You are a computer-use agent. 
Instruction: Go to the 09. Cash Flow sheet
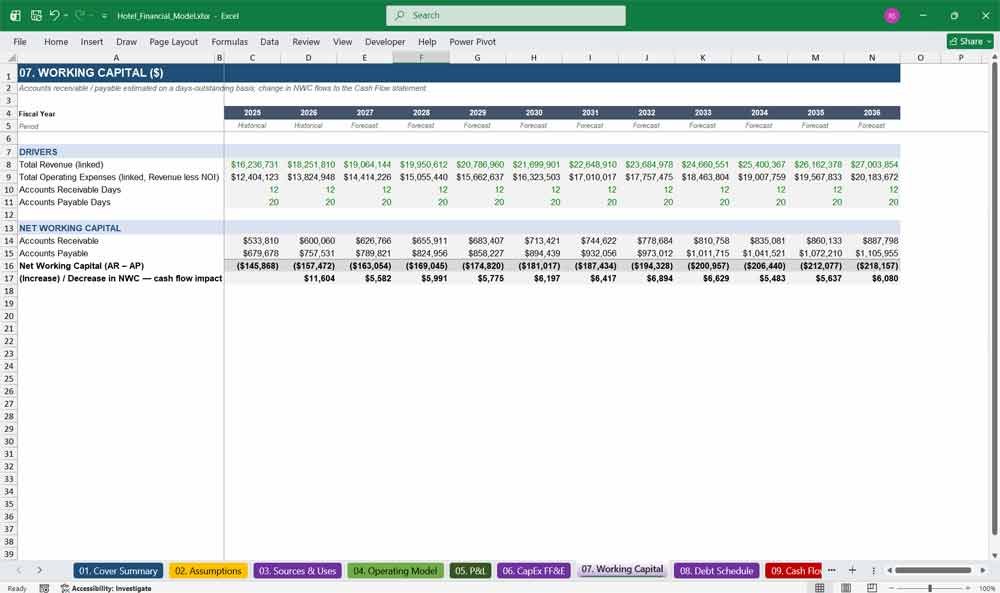(794, 571)
